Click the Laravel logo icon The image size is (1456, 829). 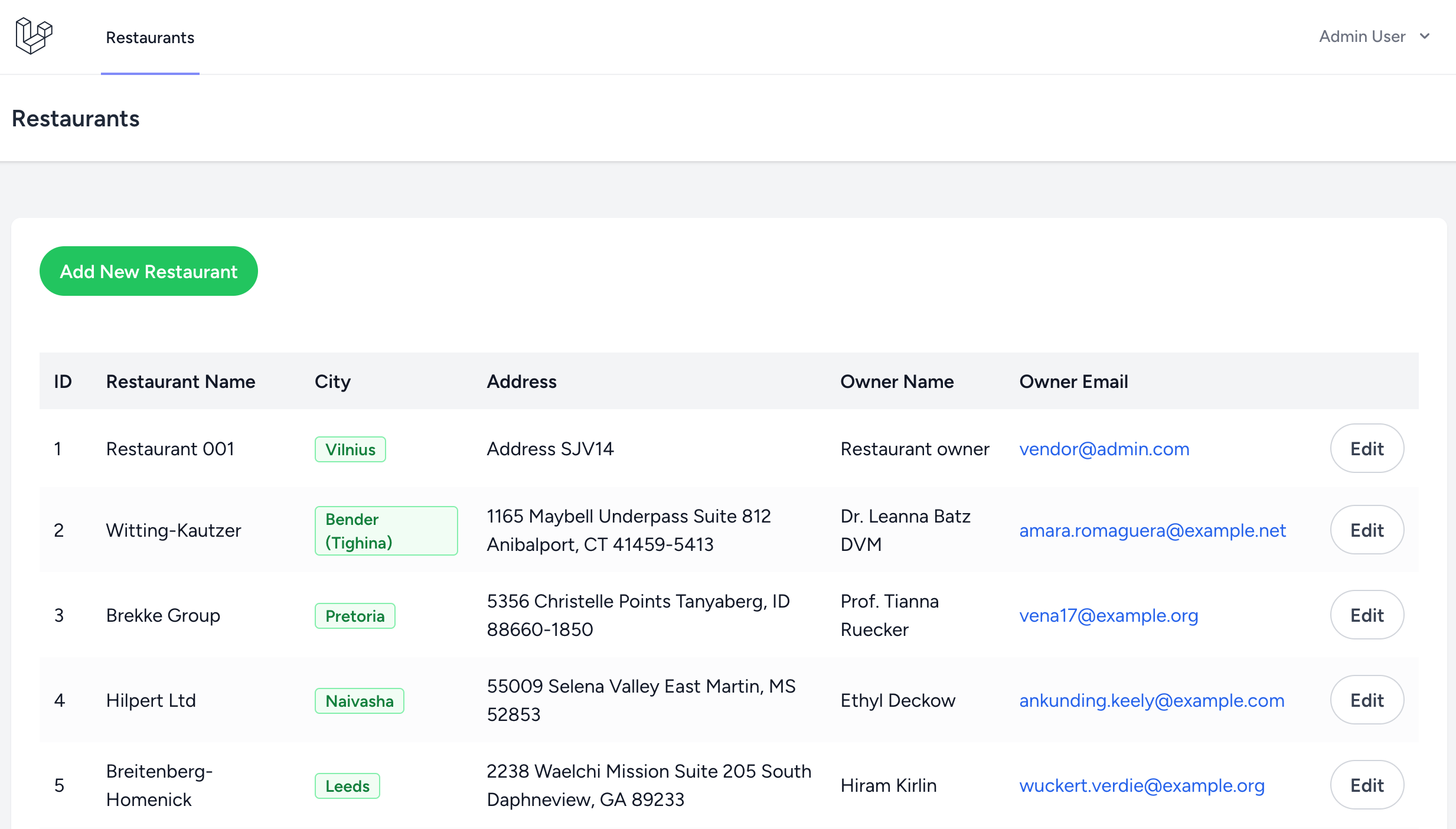[34, 36]
